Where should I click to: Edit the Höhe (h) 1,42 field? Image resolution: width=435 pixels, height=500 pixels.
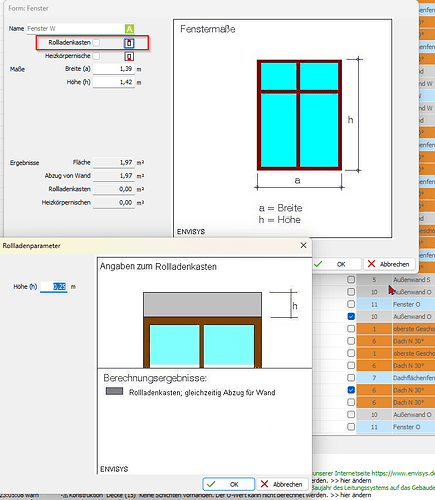pos(114,82)
